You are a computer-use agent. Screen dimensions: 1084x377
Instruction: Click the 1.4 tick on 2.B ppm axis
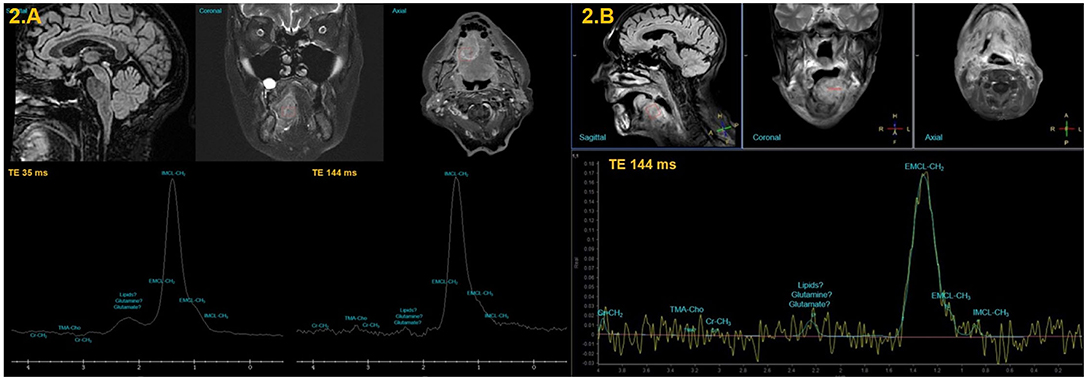[914, 371]
